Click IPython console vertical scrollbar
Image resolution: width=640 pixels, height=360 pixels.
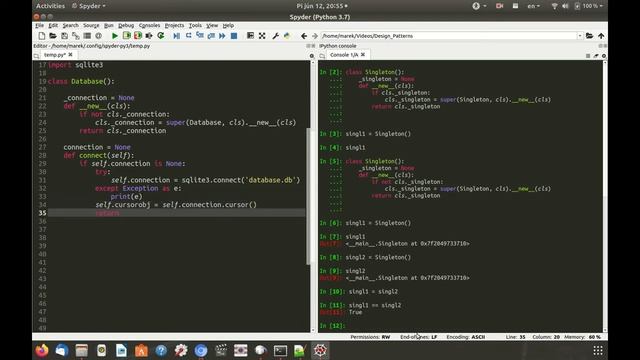(x=604, y=196)
